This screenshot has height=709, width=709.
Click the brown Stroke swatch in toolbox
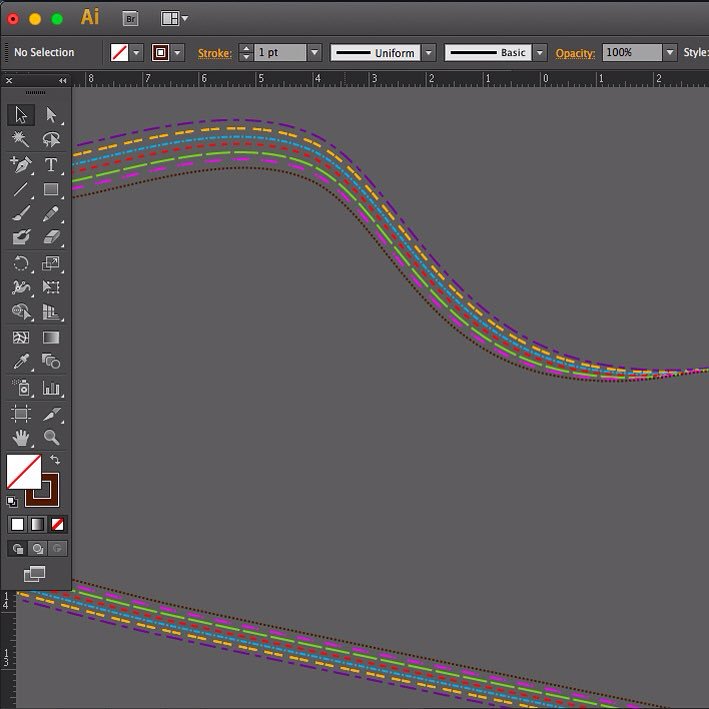(51, 497)
